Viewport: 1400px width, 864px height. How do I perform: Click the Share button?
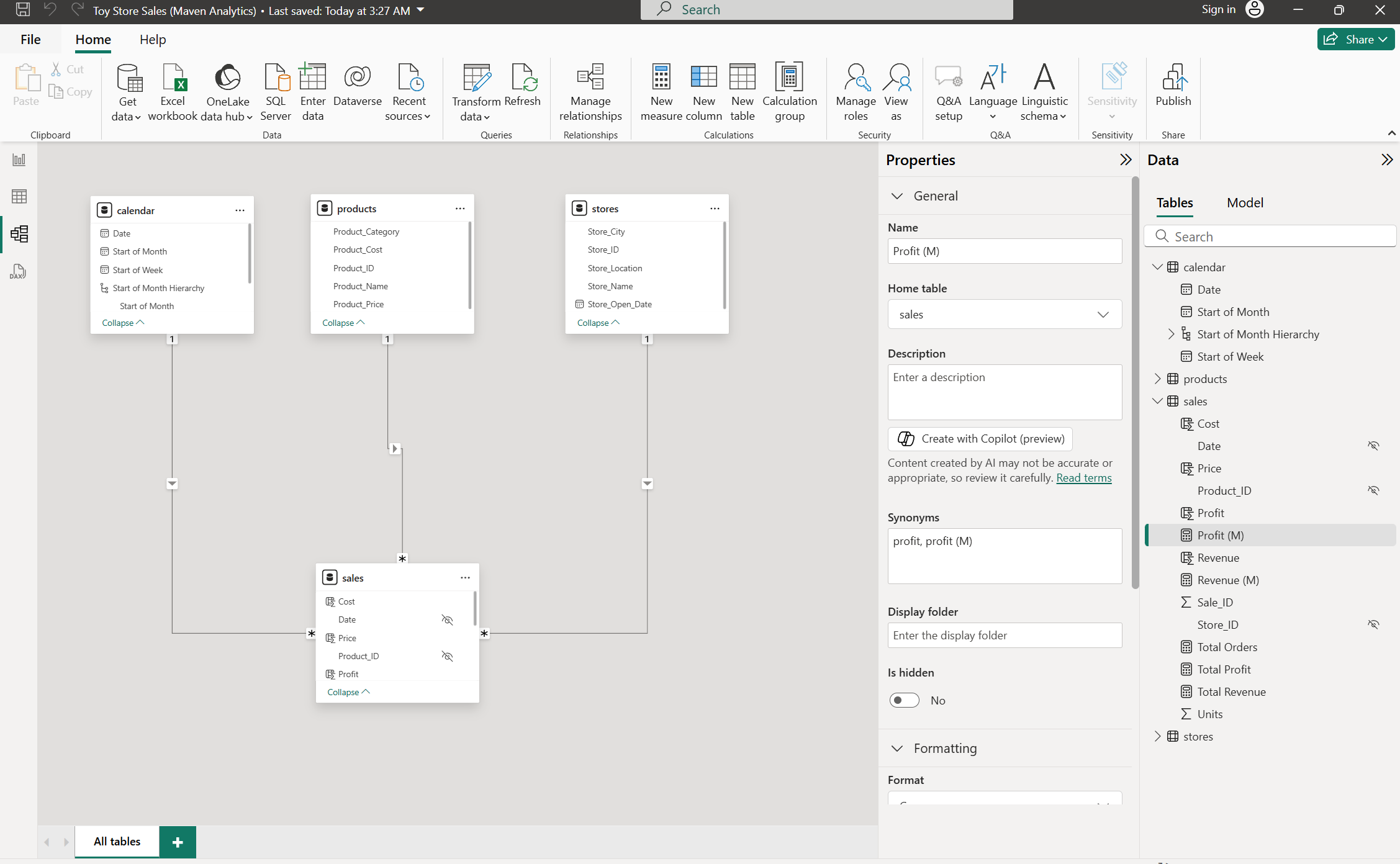(1355, 40)
